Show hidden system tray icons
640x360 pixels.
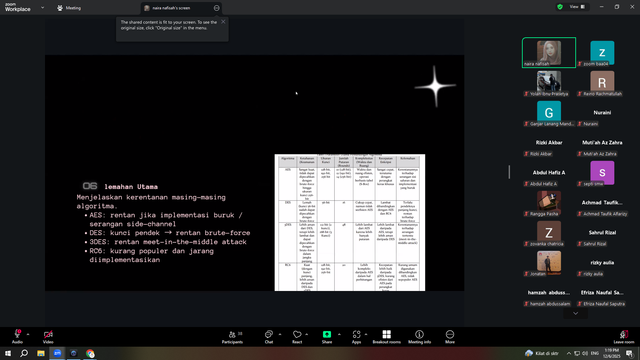[x=569, y=353]
